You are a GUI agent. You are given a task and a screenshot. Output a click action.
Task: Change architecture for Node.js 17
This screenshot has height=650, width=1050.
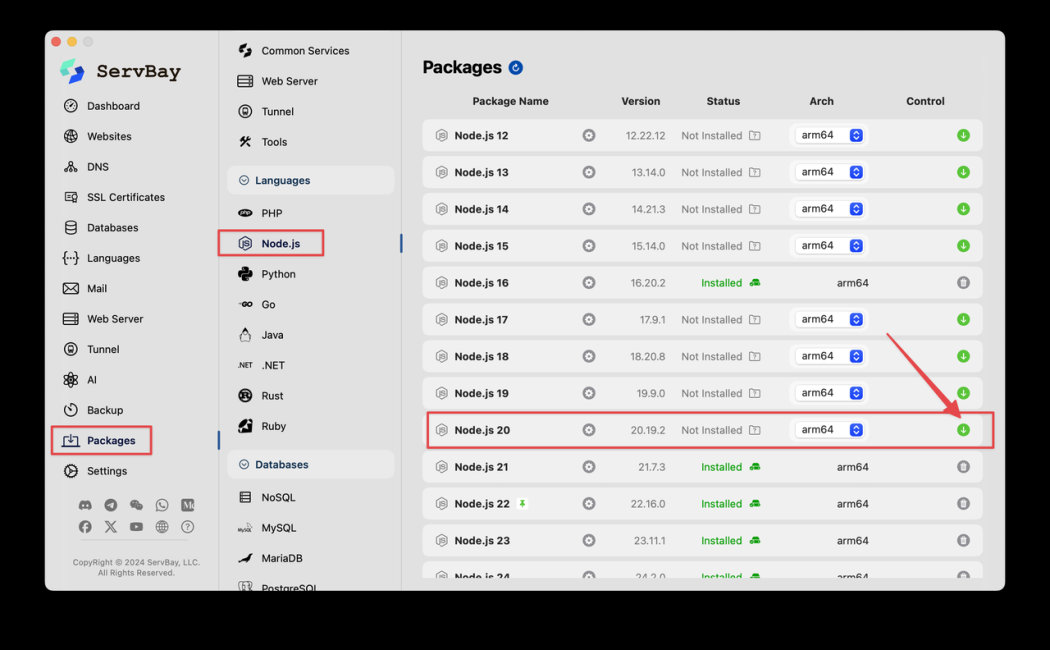tap(829, 319)
